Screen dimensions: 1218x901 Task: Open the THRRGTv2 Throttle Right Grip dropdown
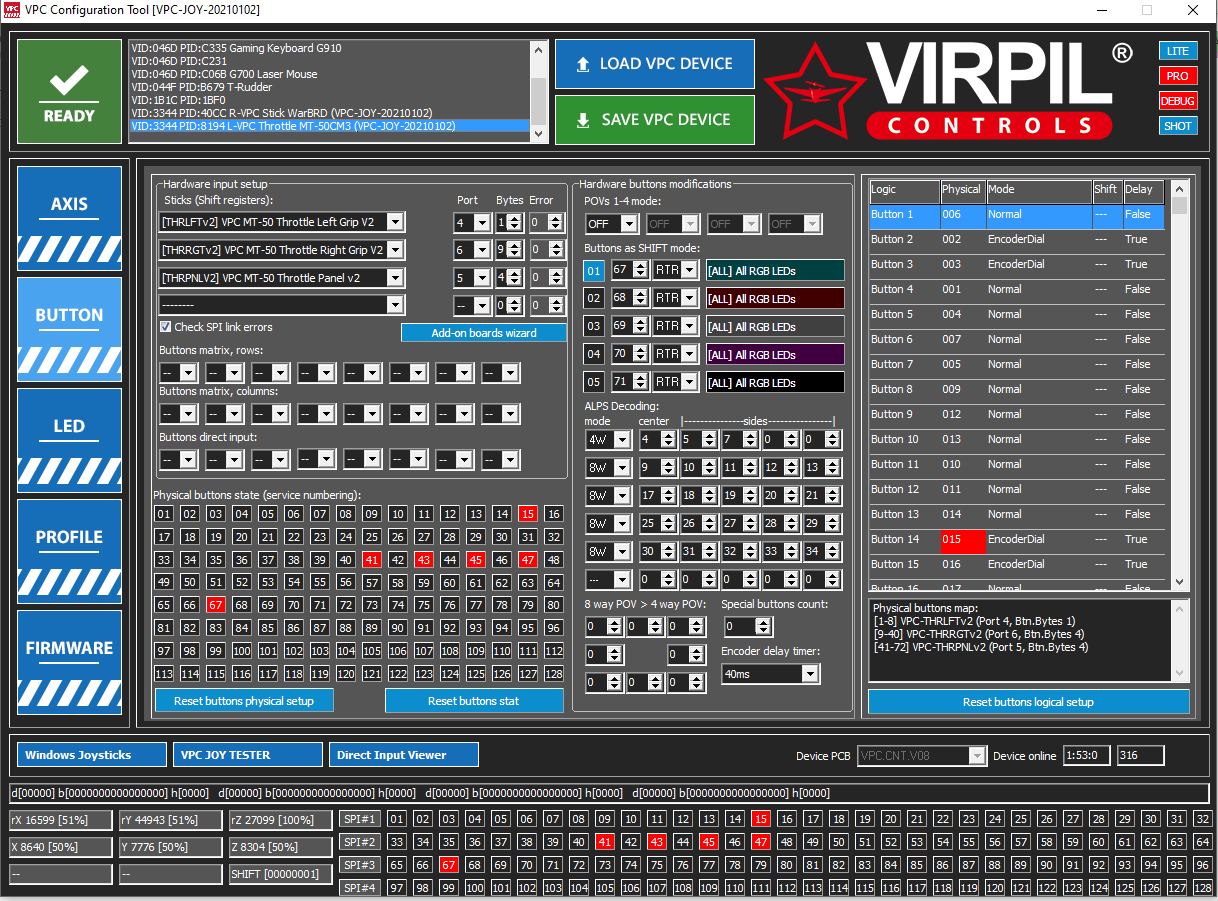click(x=282, y=250)
